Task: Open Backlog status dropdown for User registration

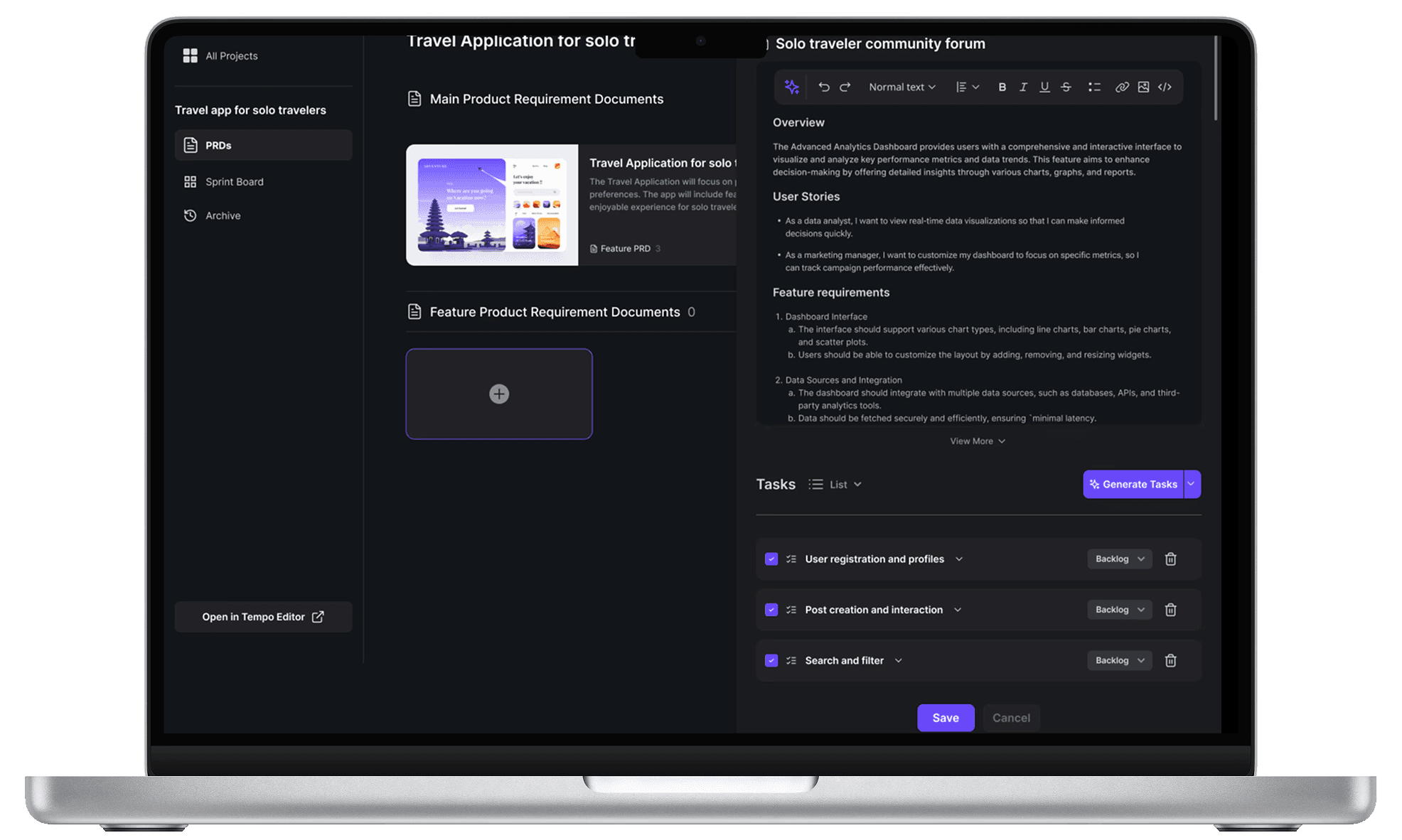Action: coord(1119,559)
